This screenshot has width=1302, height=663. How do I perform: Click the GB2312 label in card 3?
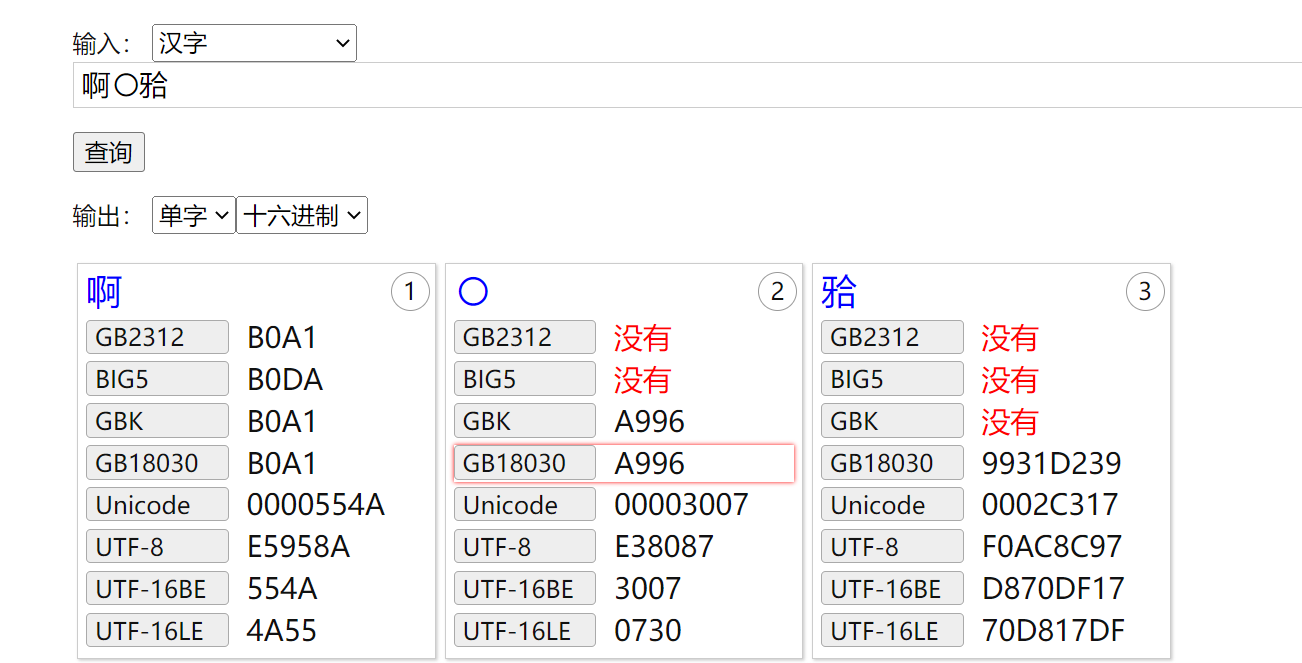coord(892,337)
